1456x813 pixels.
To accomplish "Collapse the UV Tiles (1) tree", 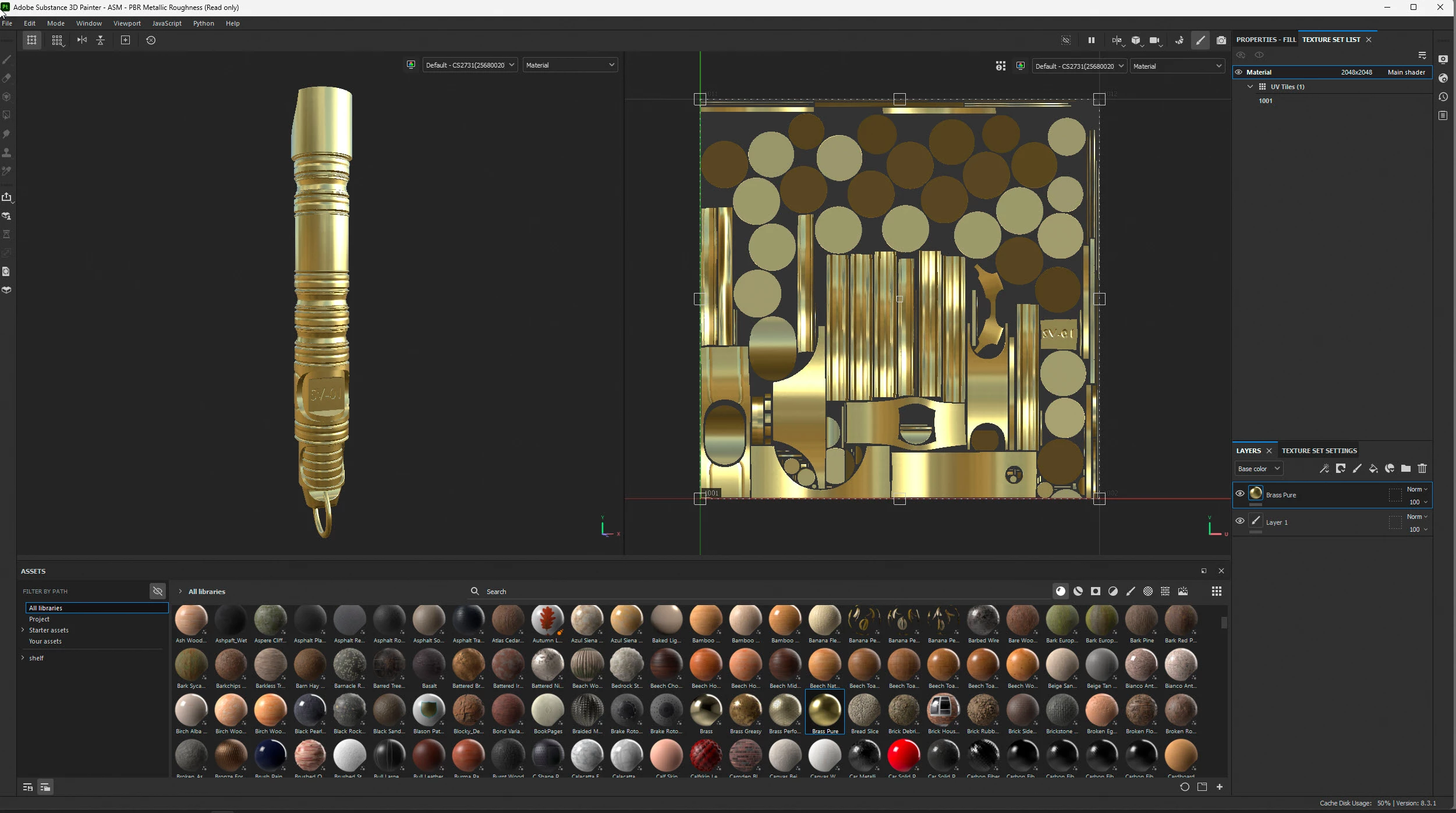I will tap(1249, 87).
